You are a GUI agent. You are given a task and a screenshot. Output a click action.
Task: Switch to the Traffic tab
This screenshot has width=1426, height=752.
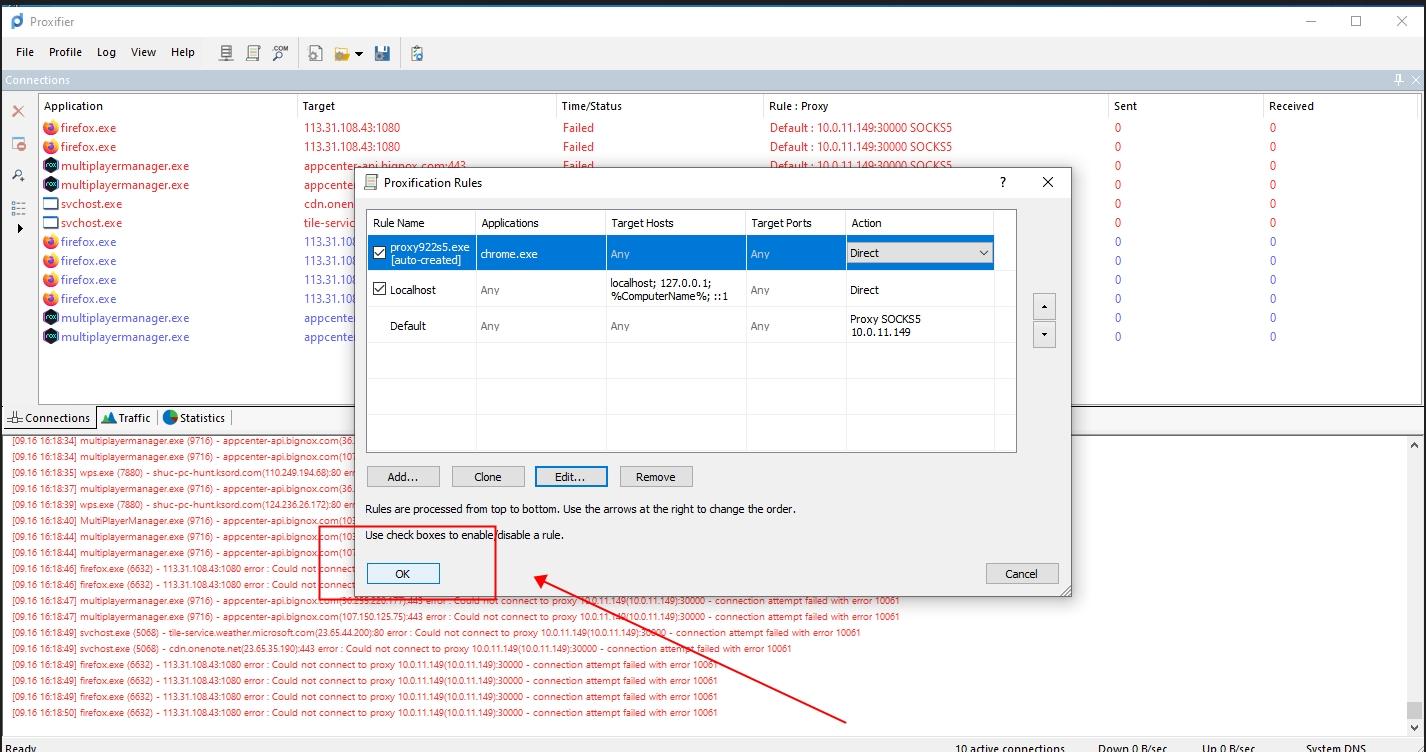click(126, 418)
